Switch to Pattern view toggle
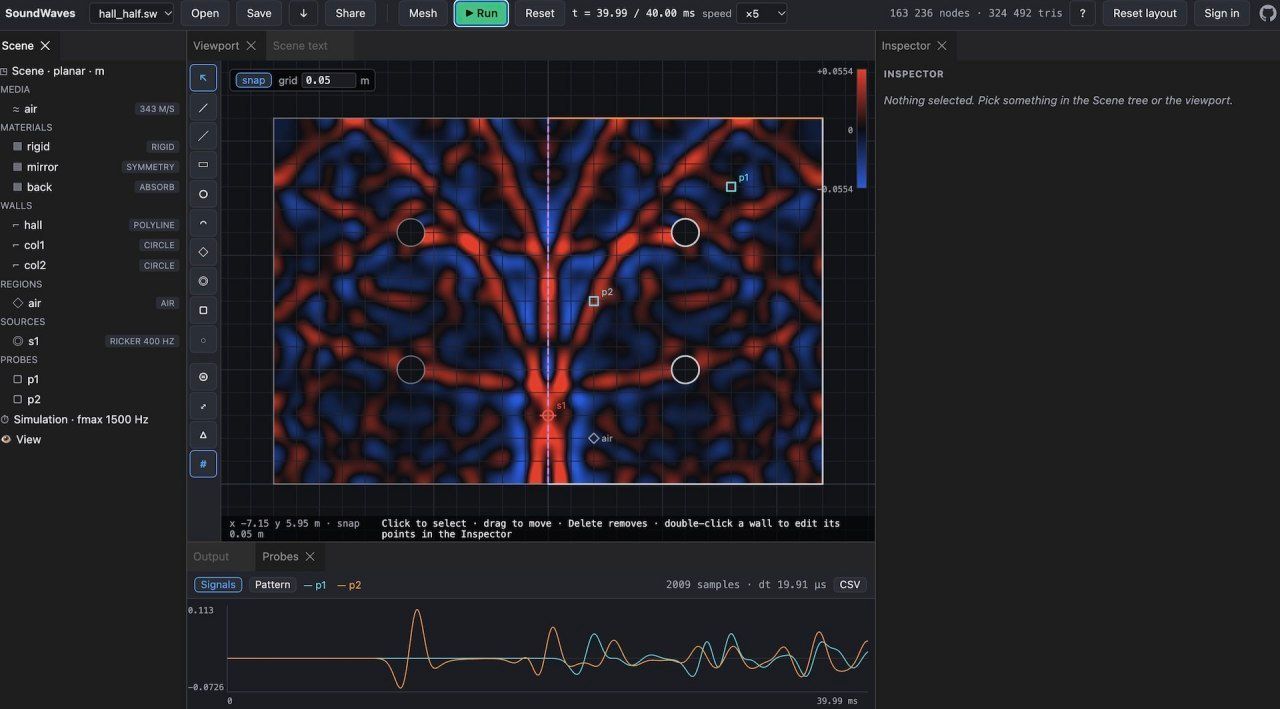Viewport: 1280px width, 709px height. point(272,585)
